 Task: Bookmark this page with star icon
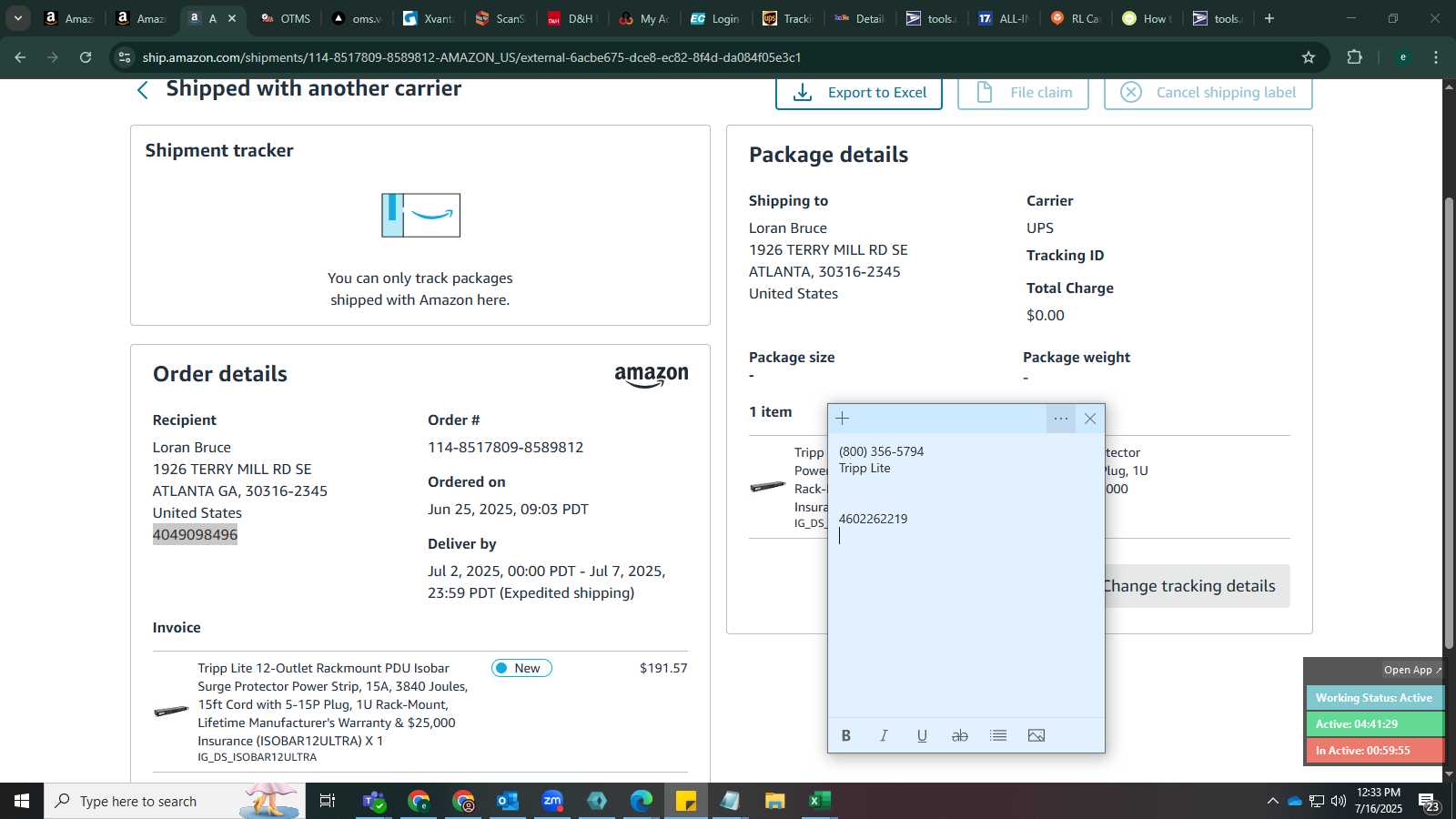[x=1309, y=57]
